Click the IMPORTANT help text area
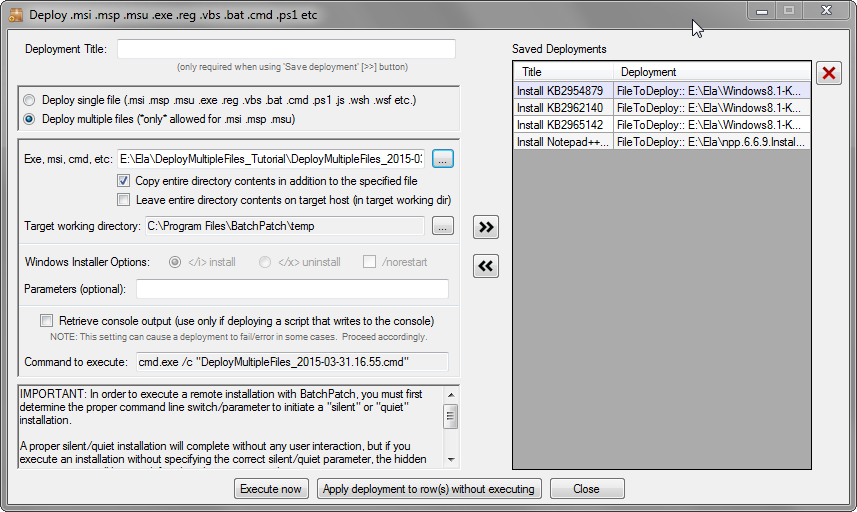 231,427
